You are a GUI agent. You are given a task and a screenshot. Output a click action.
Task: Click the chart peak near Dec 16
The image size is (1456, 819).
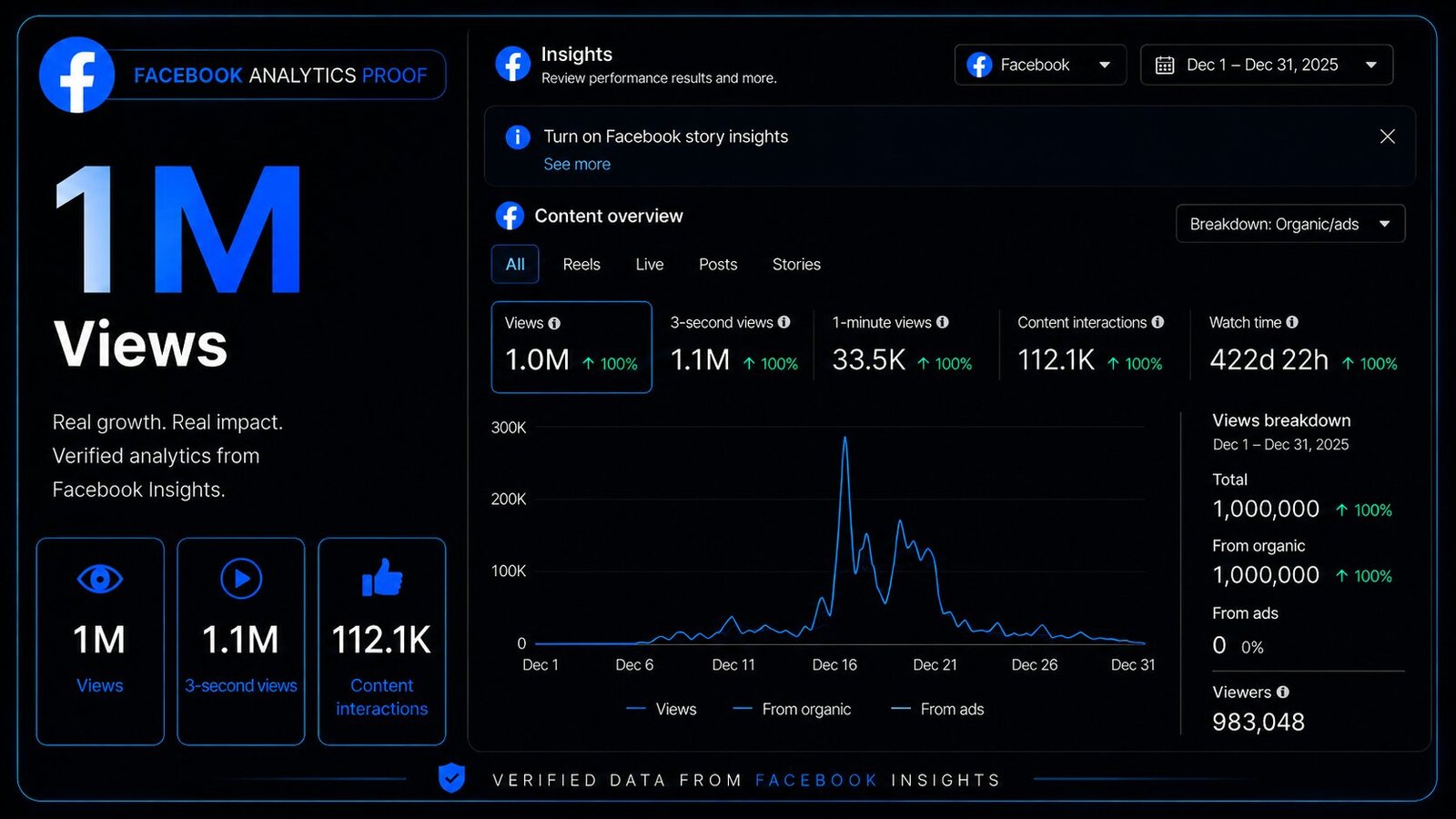(844, 439)
